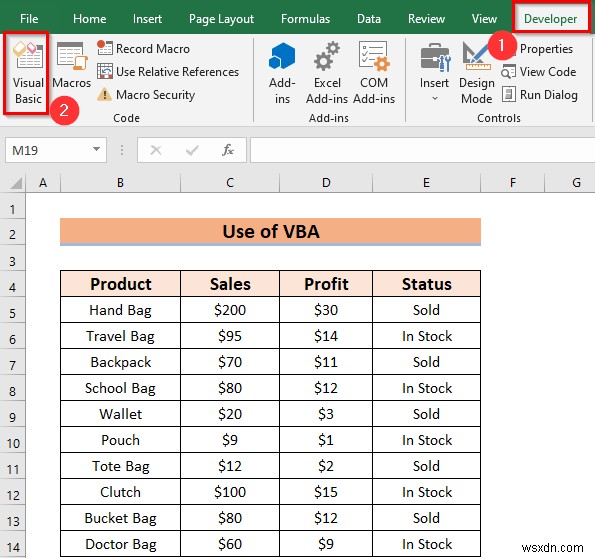
Task: Select the Travel Bag cell
Action: [x=120, y=336]
